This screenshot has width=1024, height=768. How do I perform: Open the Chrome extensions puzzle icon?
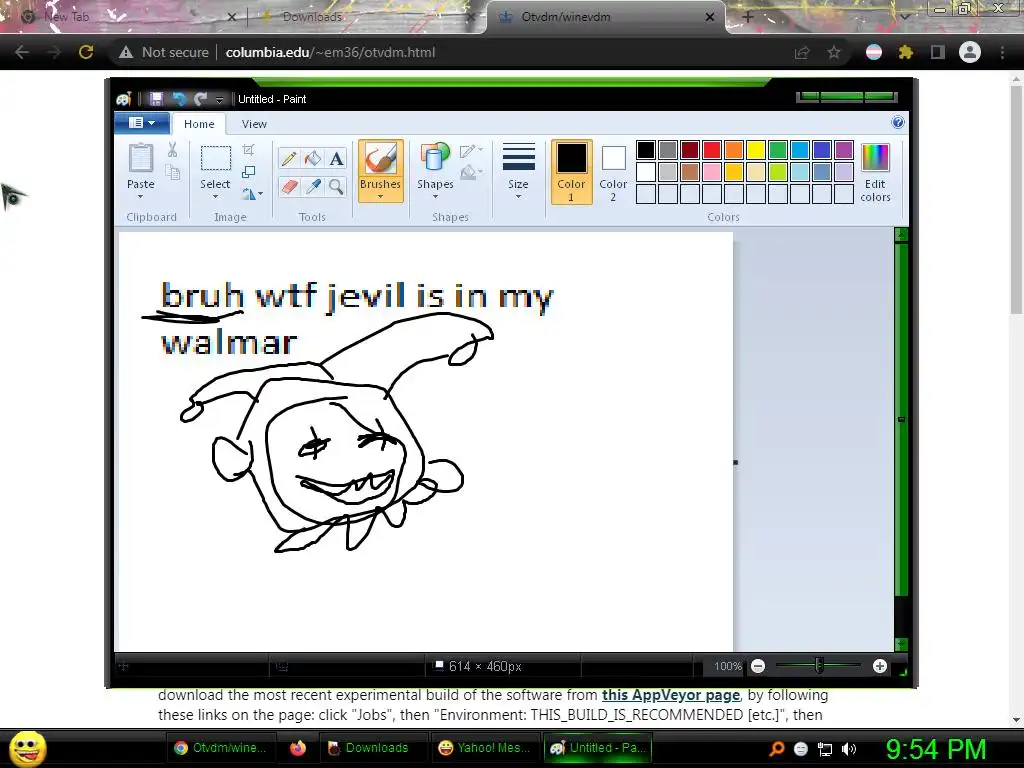click(x=905, y=52)
